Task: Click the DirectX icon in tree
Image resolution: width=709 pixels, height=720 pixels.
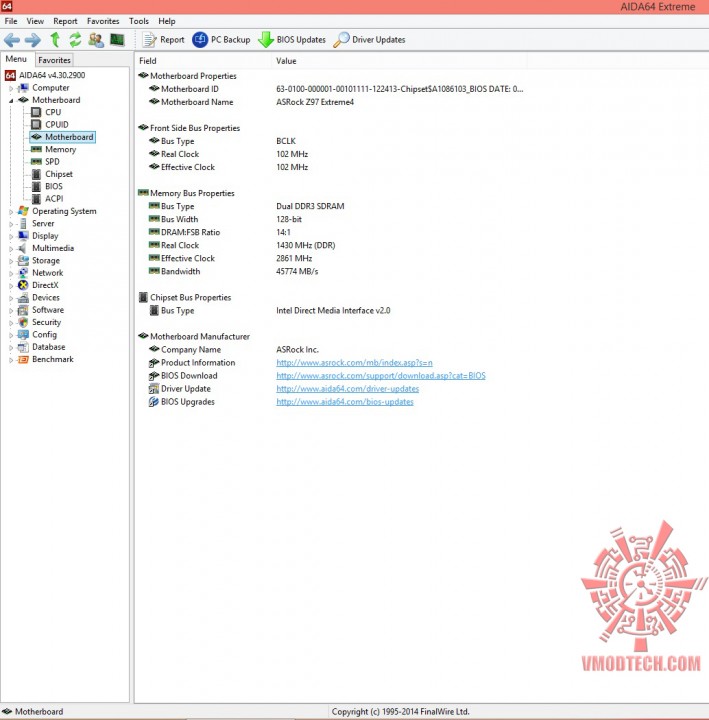Action: point(23,285)
